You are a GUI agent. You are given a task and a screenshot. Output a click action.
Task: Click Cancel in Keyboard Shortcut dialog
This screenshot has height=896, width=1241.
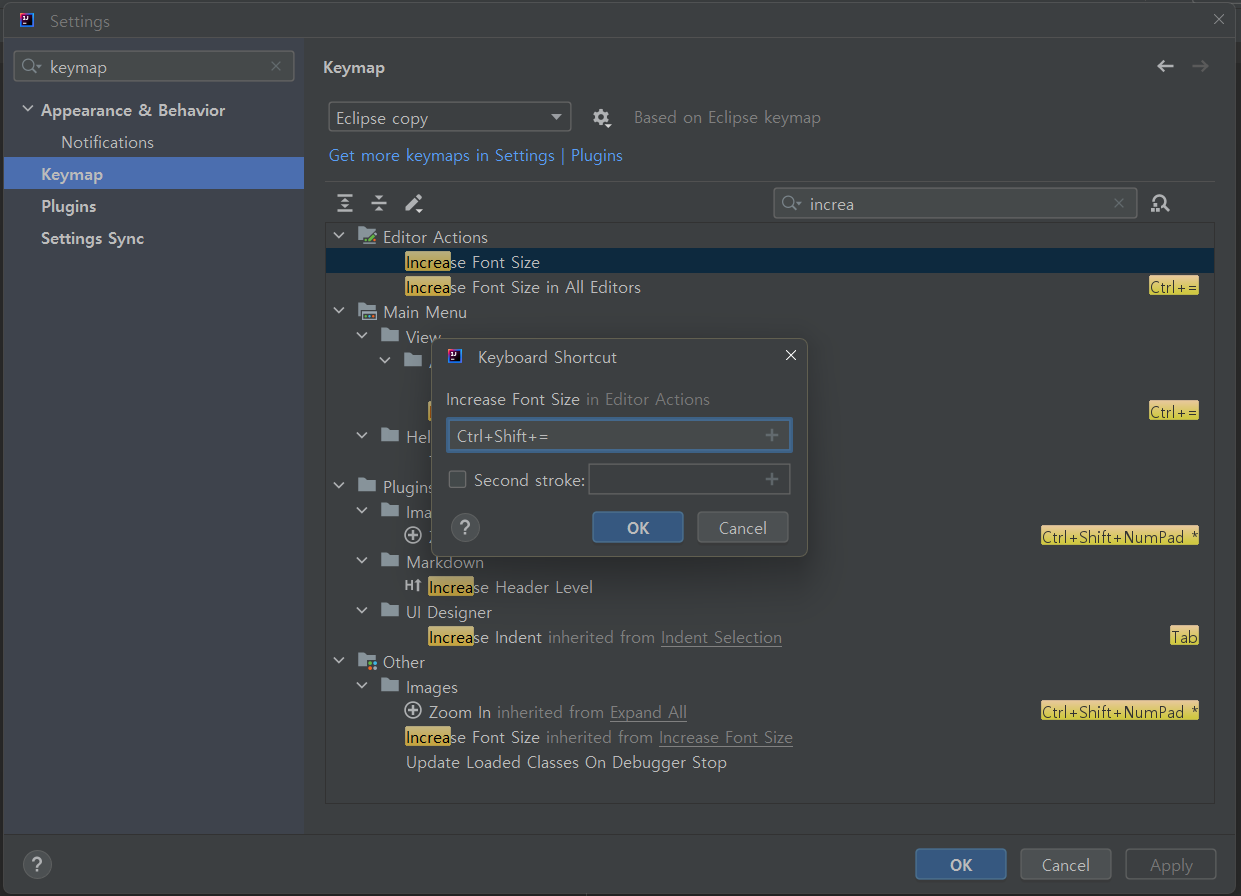743,528
